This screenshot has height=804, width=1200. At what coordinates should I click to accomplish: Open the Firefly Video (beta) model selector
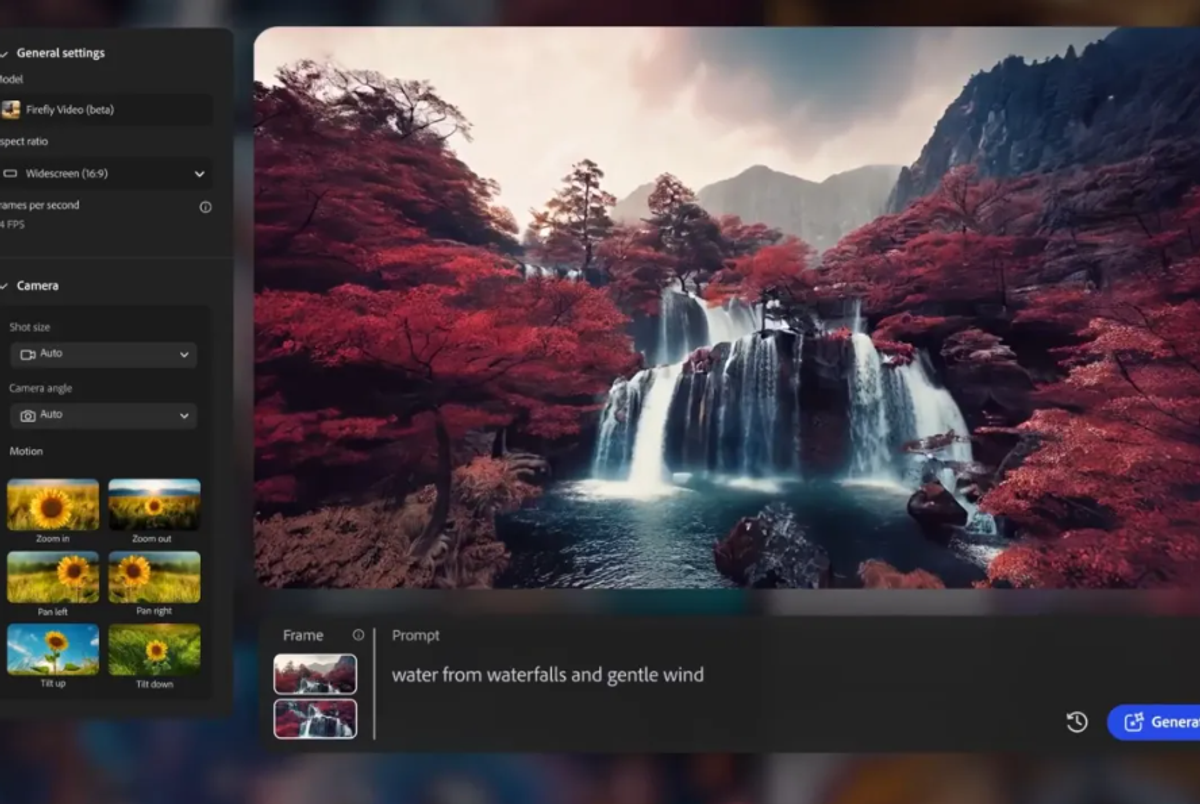coord(105,110)
